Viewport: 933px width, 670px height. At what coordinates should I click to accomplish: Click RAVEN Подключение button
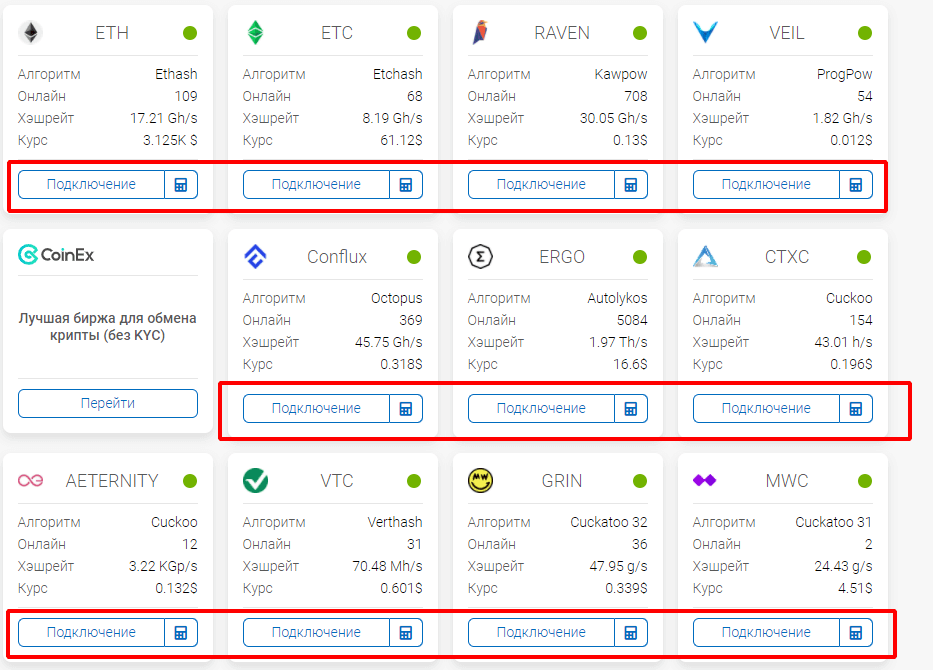[x=541, y=184]
